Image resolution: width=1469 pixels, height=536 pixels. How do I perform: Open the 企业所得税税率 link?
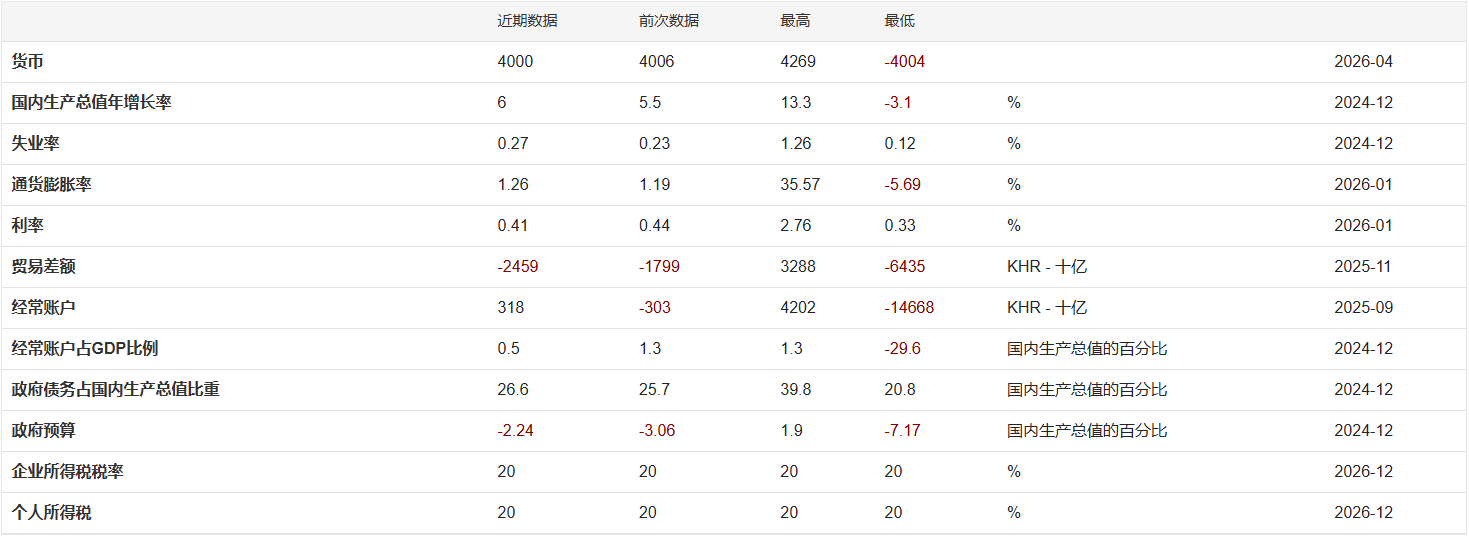pos(68,472)
